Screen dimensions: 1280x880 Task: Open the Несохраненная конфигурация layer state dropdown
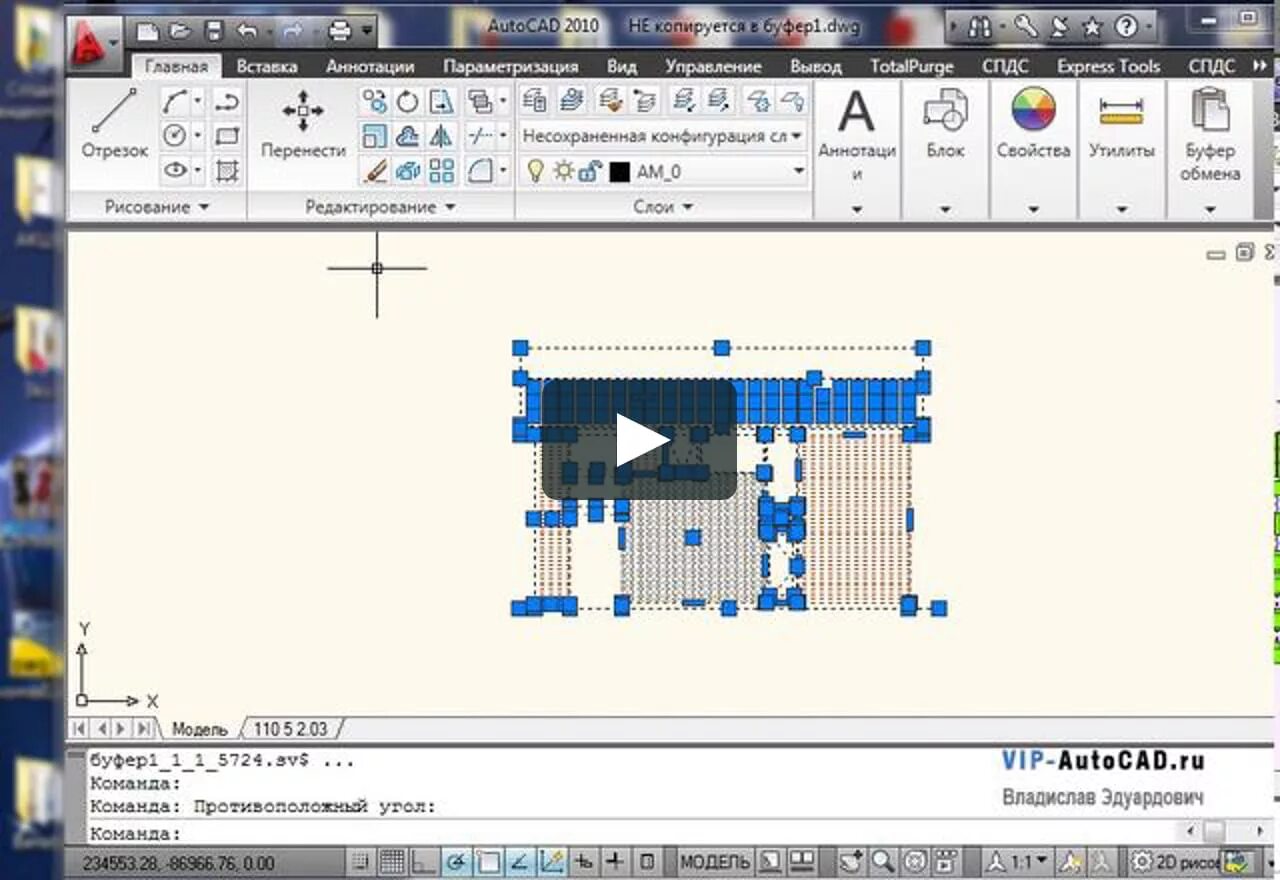pos(664,136)
